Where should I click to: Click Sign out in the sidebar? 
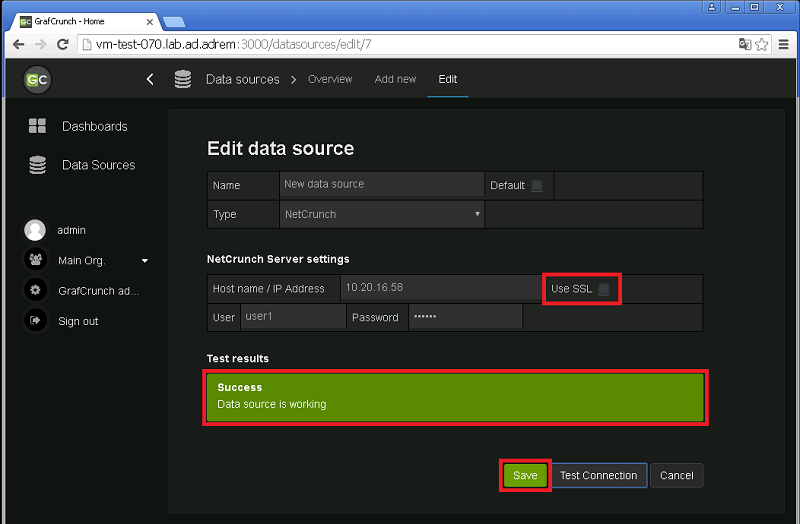(x=78, y=321)
